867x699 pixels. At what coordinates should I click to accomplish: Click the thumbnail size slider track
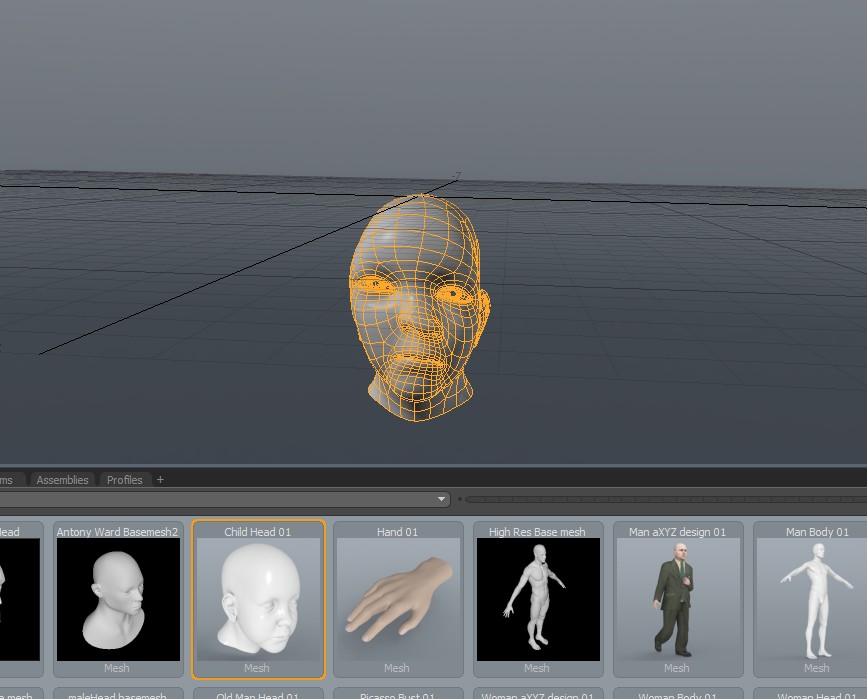(666, 500)
